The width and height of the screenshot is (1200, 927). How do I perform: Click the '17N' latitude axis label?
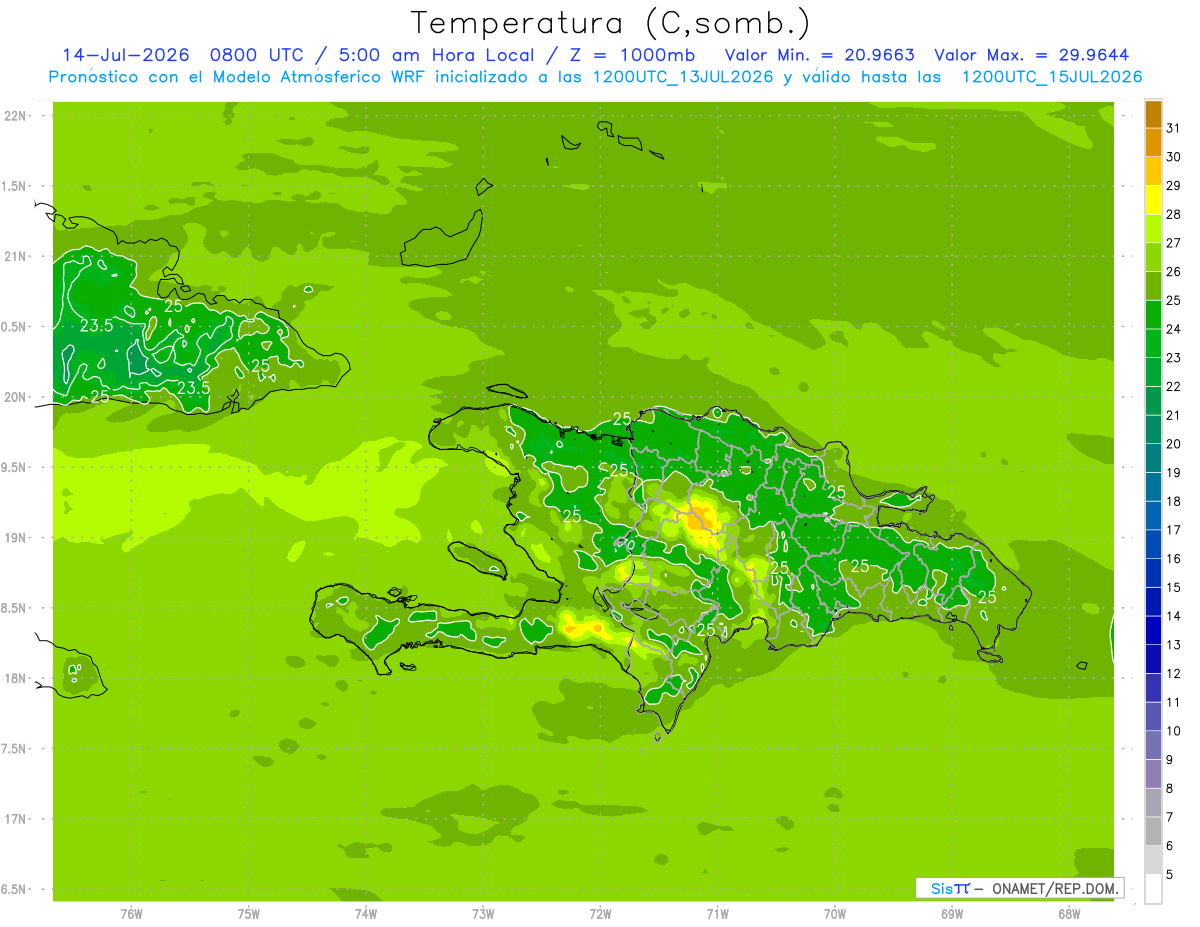pos(17,819)
